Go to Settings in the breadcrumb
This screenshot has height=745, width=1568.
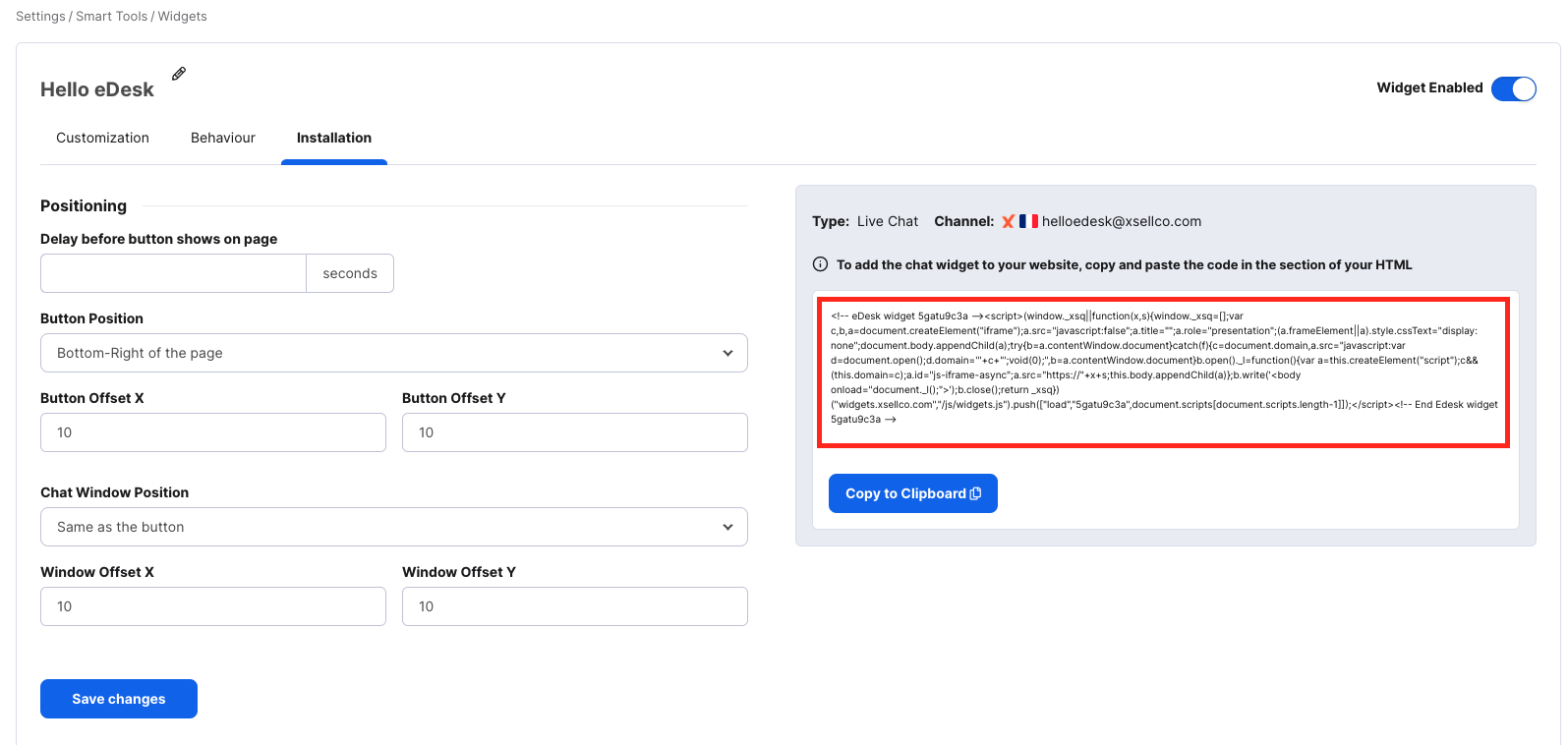tap(40, 17)
